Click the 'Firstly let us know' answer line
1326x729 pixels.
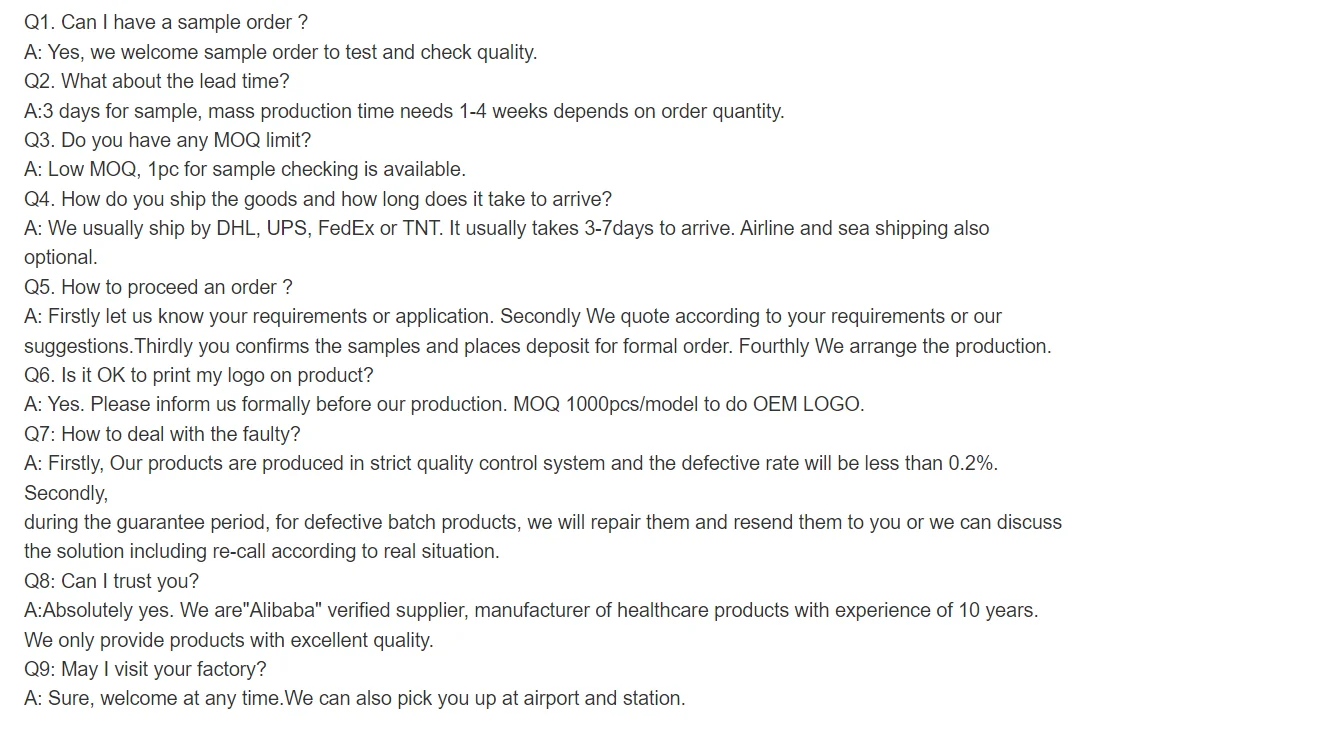pos(512,316)
